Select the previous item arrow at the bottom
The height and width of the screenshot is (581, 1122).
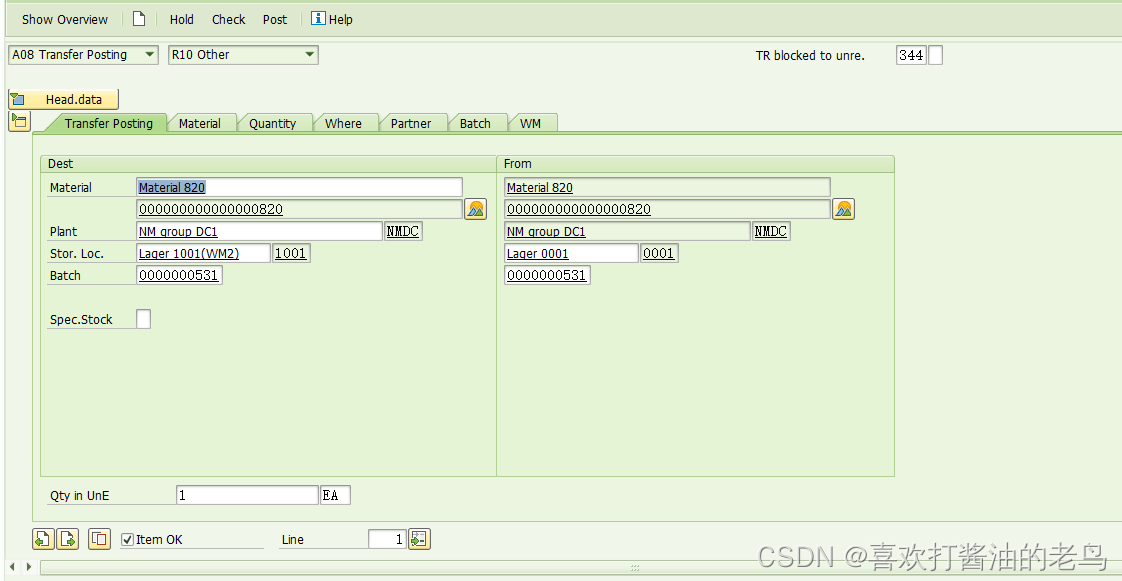point(41,538)
